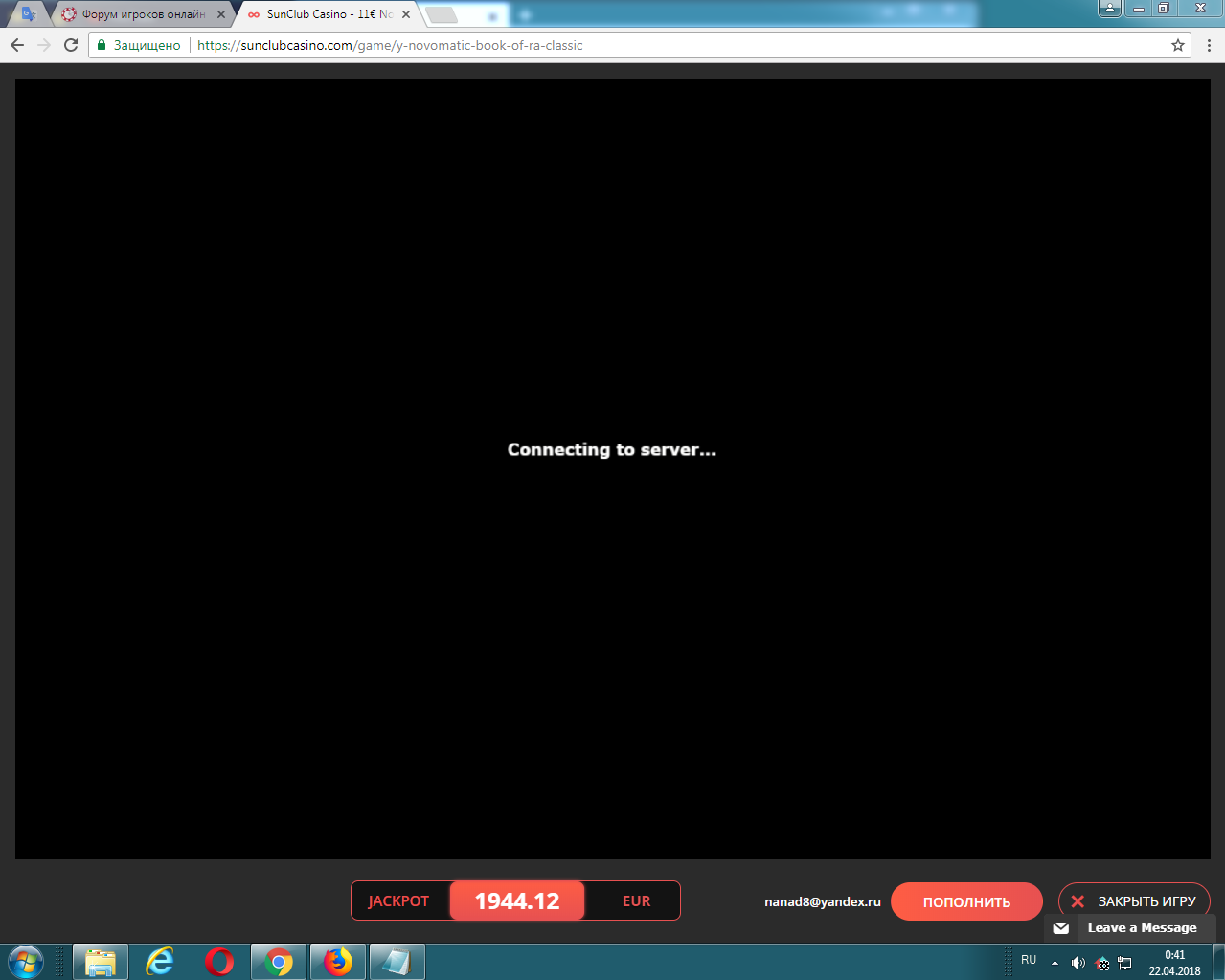This screenshot has height=980, width=1225.
Task: Bookmark this page with the star icon
Action: point(1178,45)
